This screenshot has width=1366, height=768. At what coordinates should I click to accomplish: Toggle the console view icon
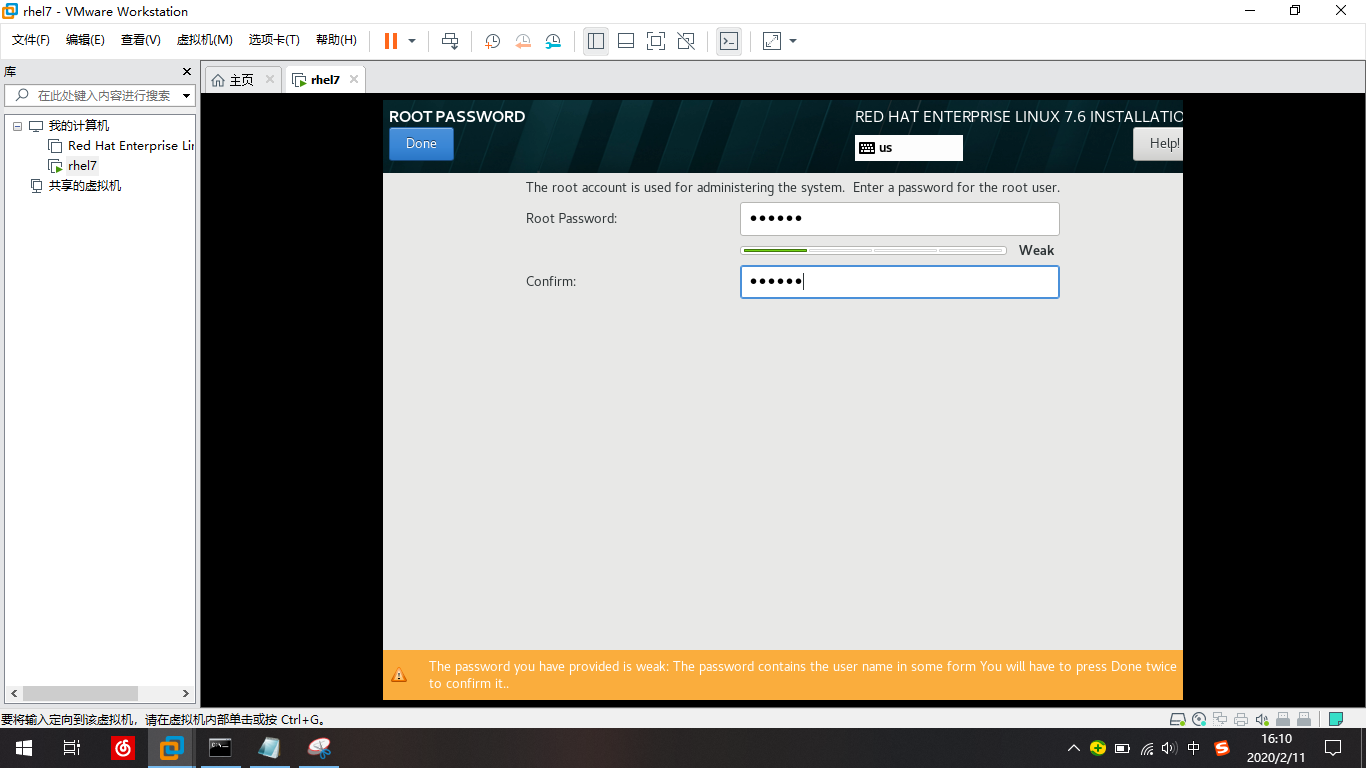[x=729, y=41]
